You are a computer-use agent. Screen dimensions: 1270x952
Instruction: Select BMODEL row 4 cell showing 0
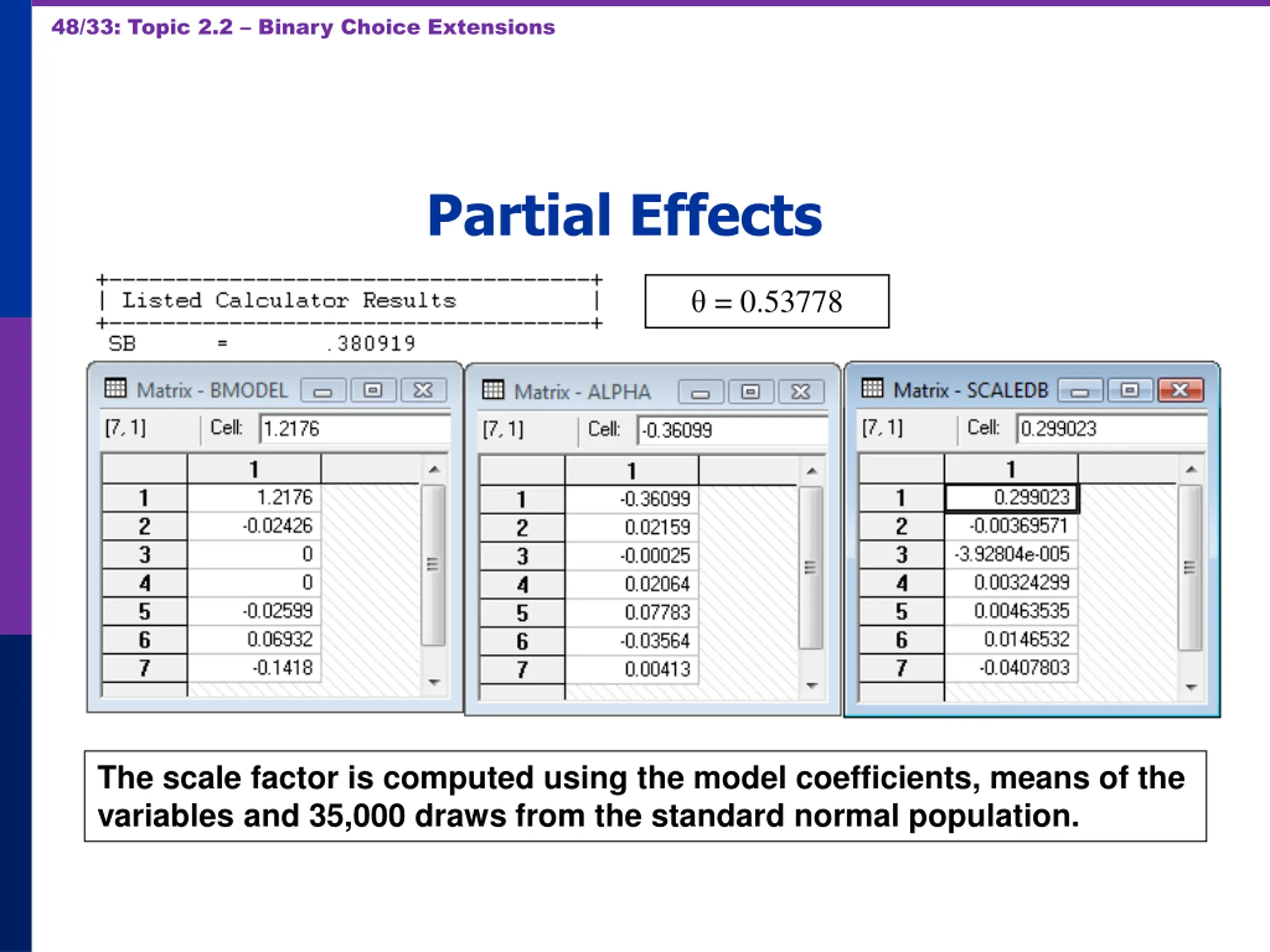tap(254, 583)
